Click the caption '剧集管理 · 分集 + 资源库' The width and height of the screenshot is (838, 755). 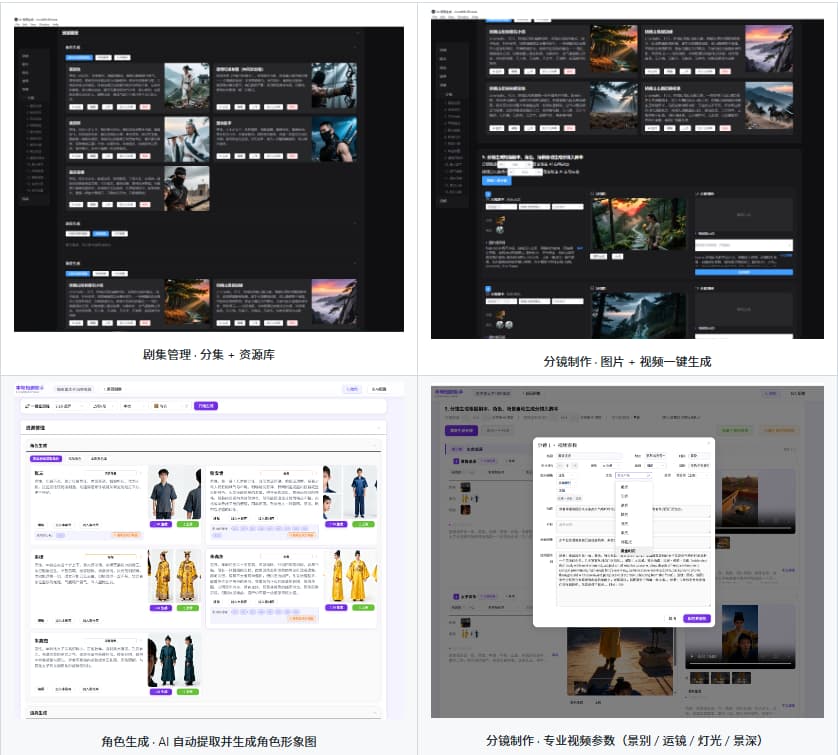pos(208,354)
